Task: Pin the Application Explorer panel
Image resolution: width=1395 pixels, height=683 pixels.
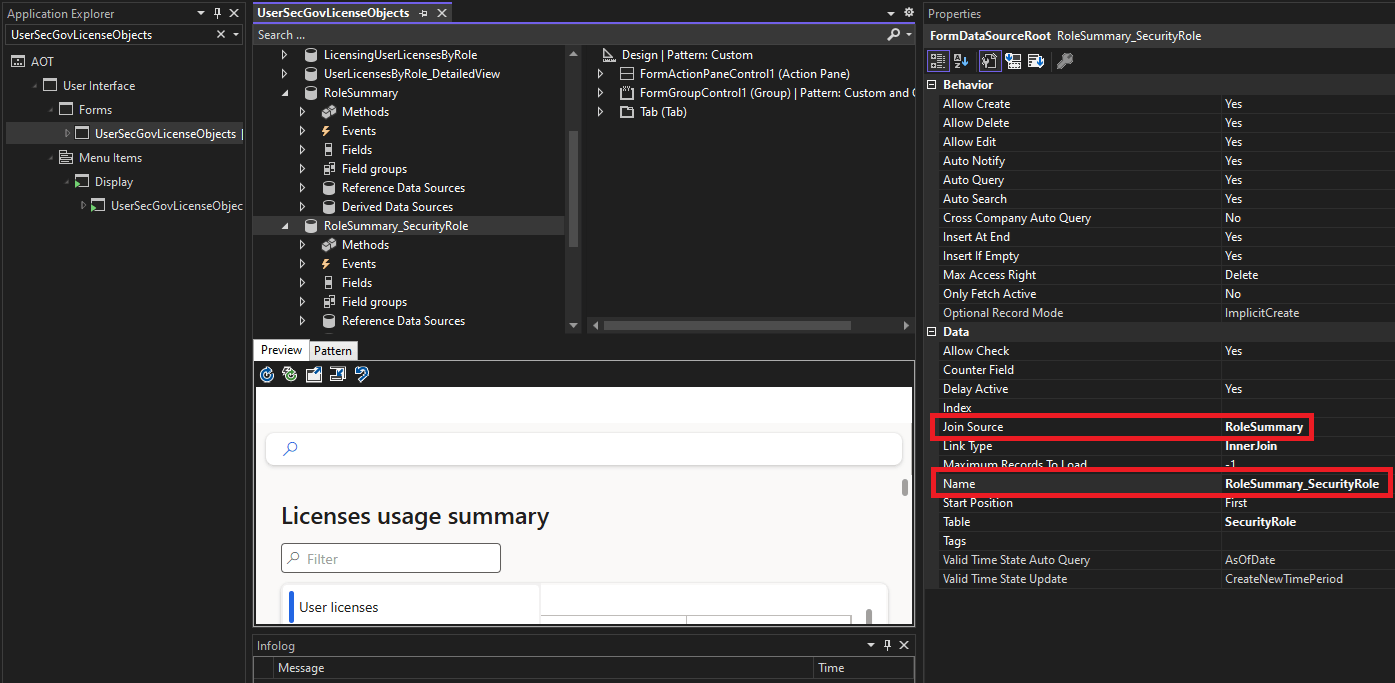Action: pos(217,13)
